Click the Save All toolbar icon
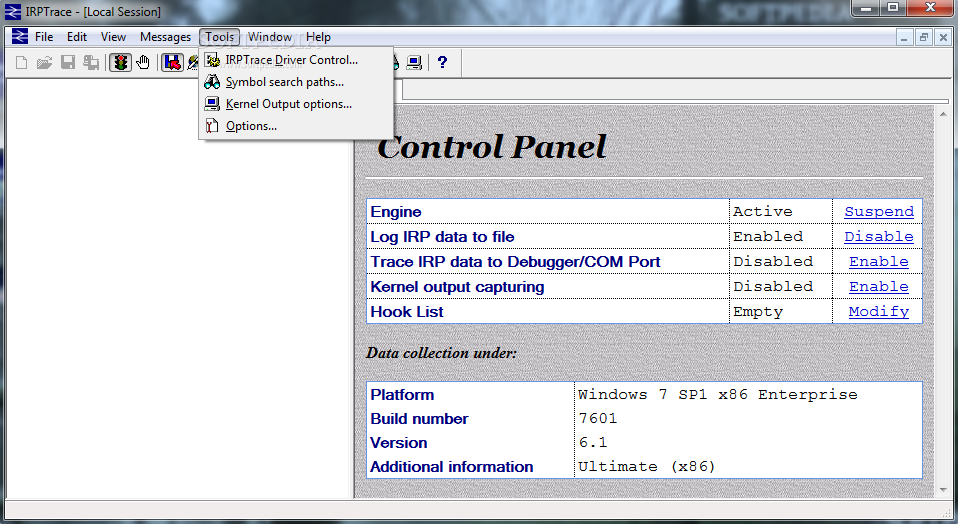This screenshot has width=958, height=524. pyautogui.click(x=91, y=62)
